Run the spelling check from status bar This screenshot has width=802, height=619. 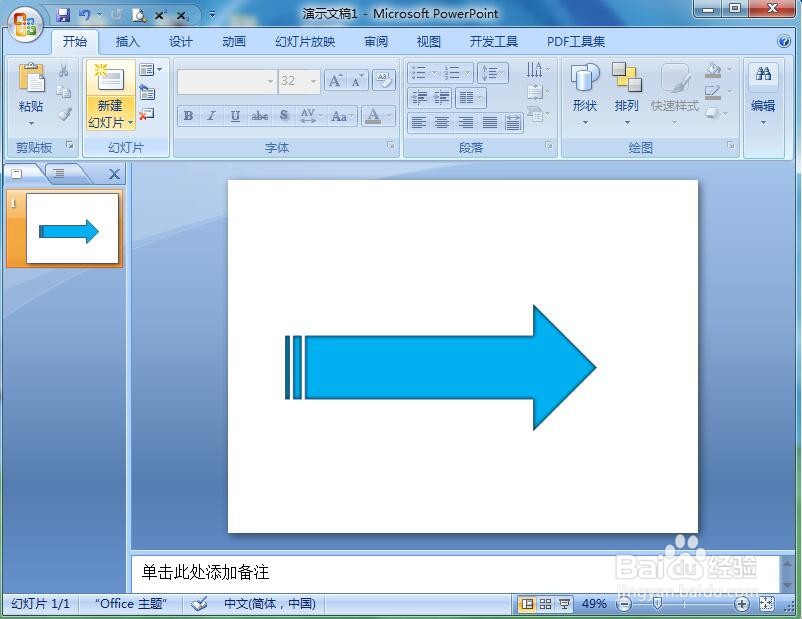coord(199,604)
